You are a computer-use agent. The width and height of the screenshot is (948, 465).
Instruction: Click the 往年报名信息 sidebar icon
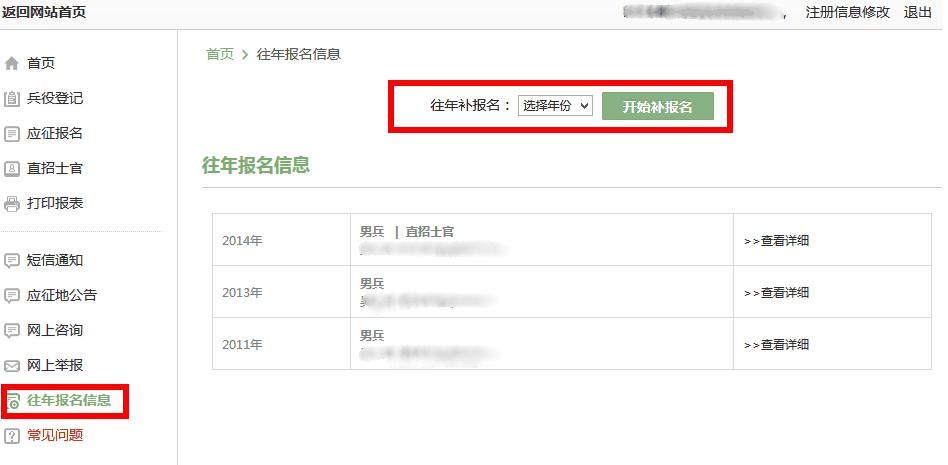click(12, 401)
